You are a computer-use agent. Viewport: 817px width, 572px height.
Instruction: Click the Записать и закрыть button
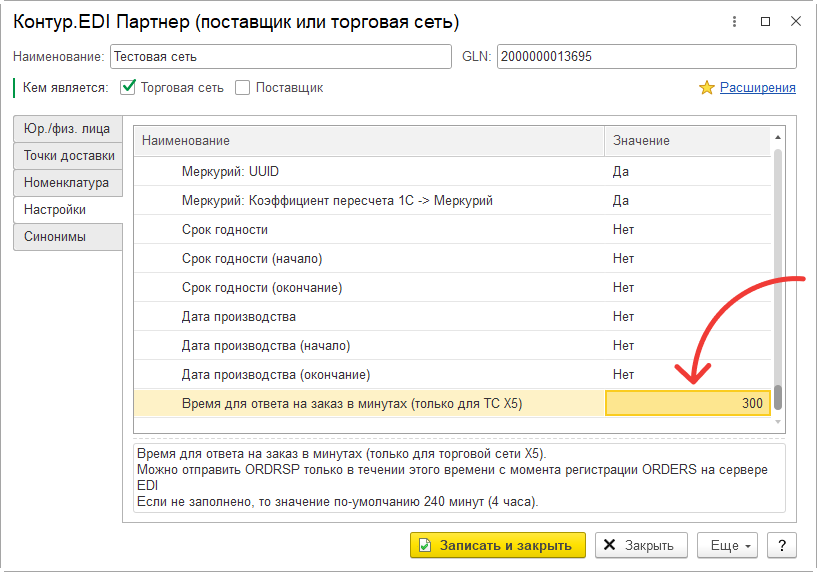[x=498, y=545]
